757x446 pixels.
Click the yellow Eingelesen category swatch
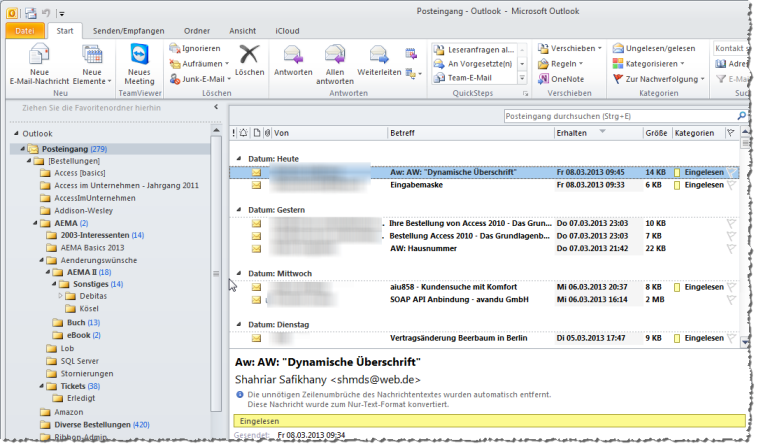pos(677,172)
